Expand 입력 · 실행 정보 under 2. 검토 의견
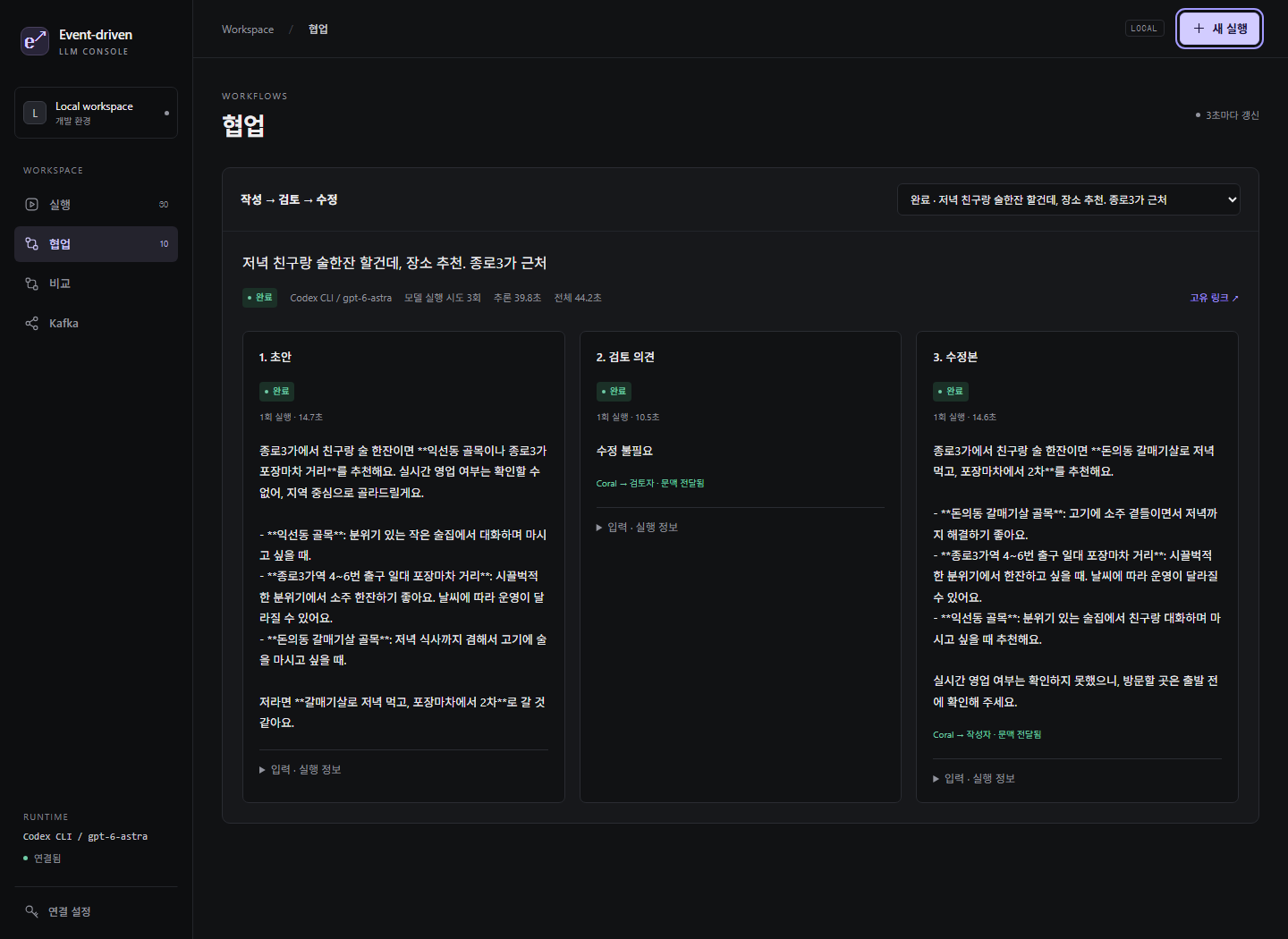The image size is (1288, 939). (x=638, y=528)
